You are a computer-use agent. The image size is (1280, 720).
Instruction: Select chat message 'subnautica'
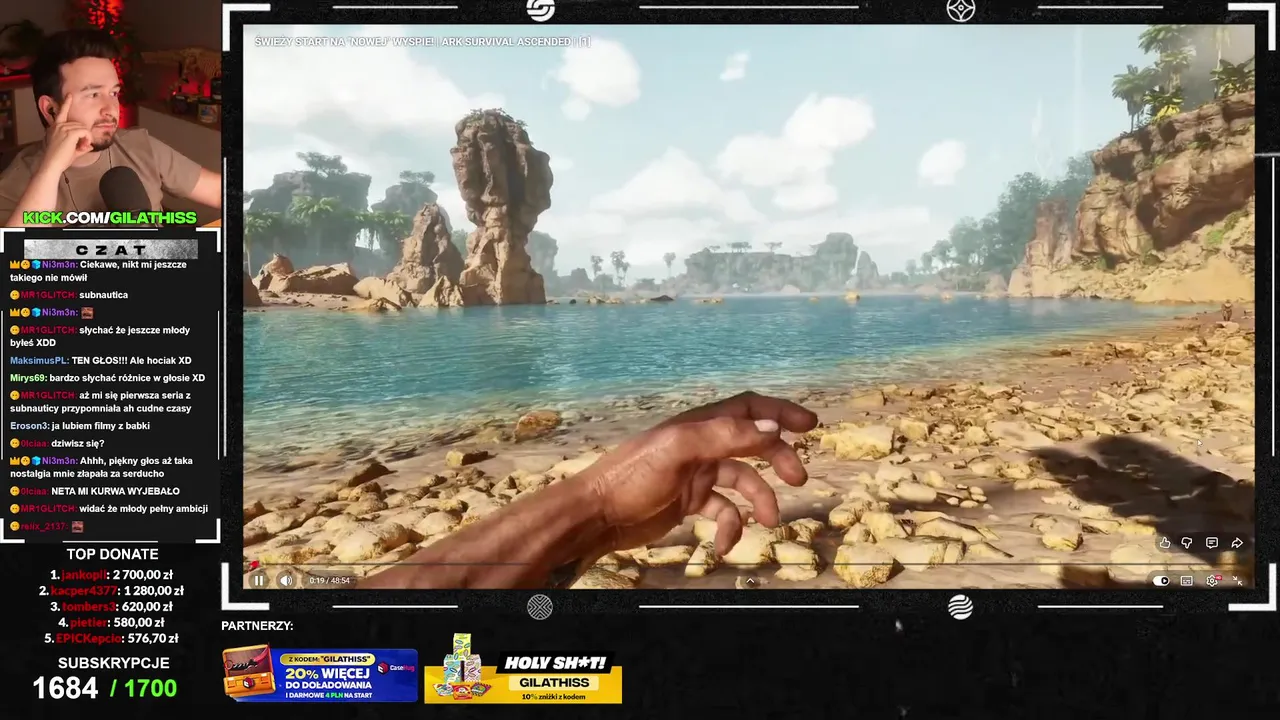[103, 295]
